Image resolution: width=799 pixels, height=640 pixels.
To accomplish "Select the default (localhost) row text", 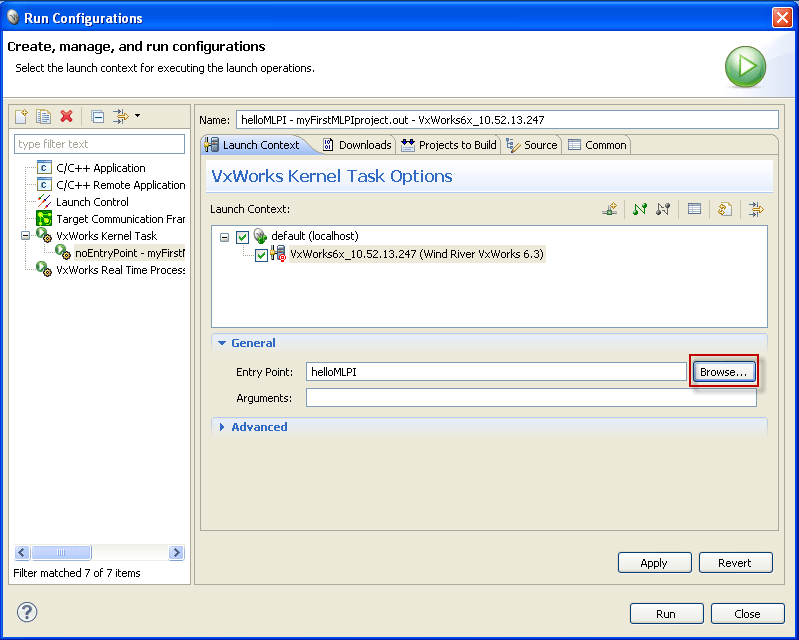I will point(314,236).
